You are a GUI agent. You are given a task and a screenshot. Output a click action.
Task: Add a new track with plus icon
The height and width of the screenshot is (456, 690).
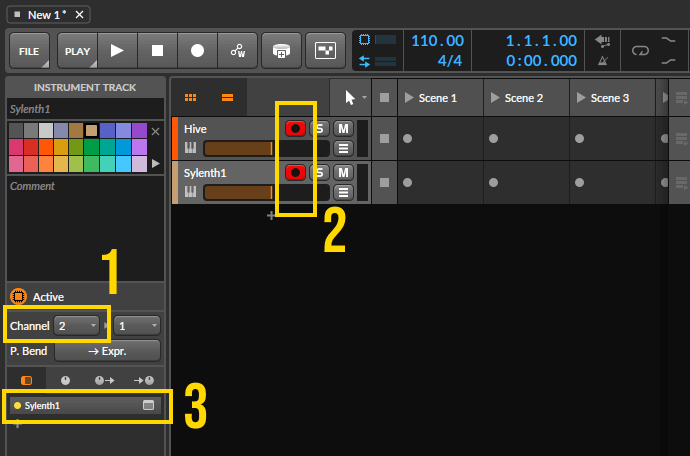[x=271, y=215]
